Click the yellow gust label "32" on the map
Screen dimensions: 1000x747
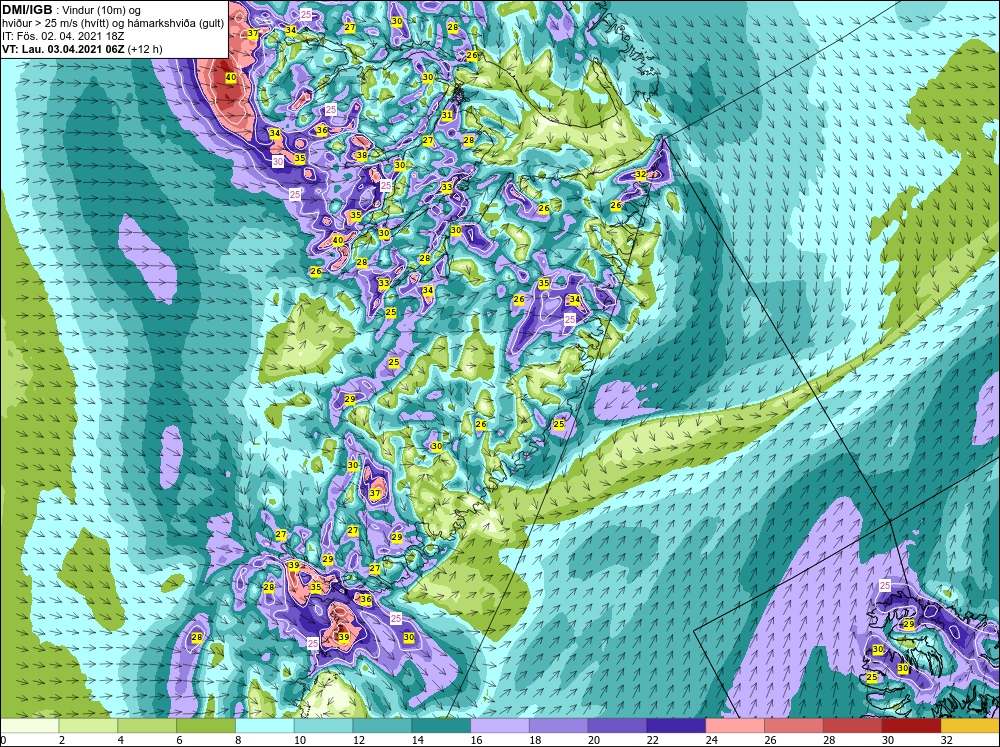click(641, 174)
